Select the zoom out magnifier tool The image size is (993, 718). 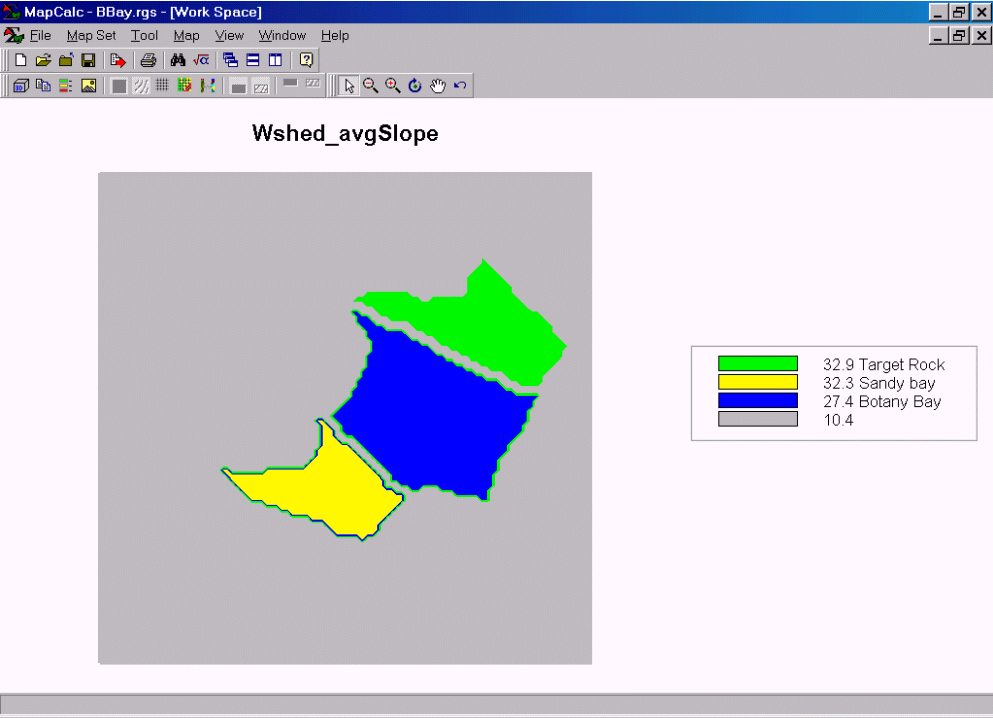[370, 86]
